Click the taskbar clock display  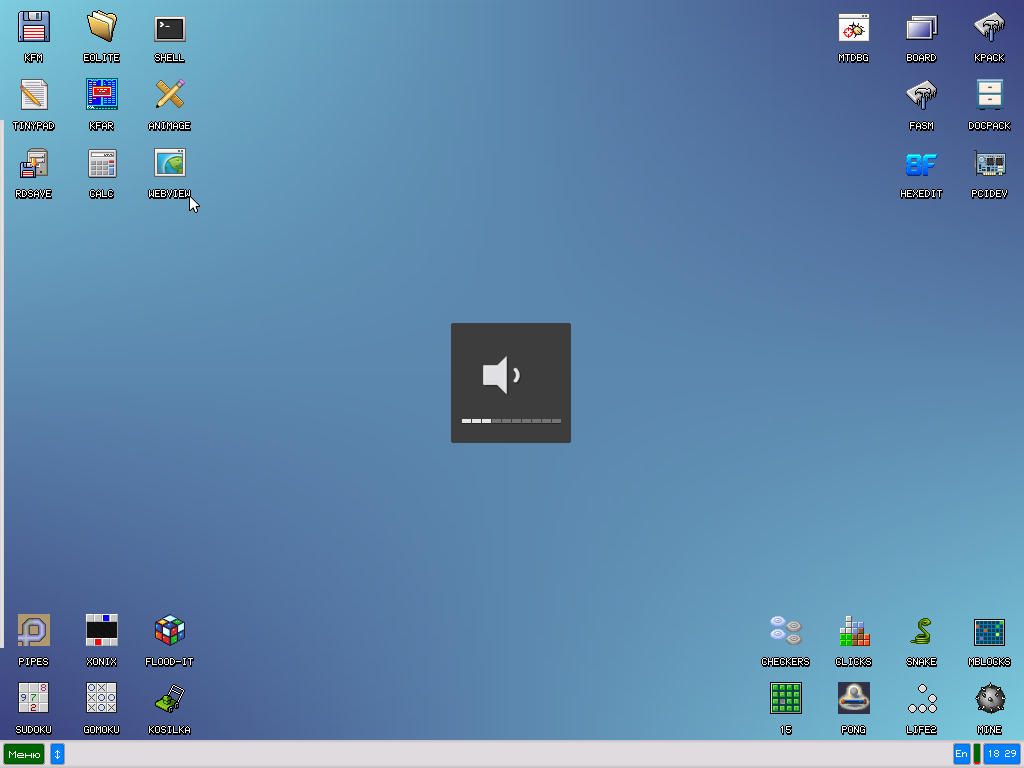[x=1002, y=754]
